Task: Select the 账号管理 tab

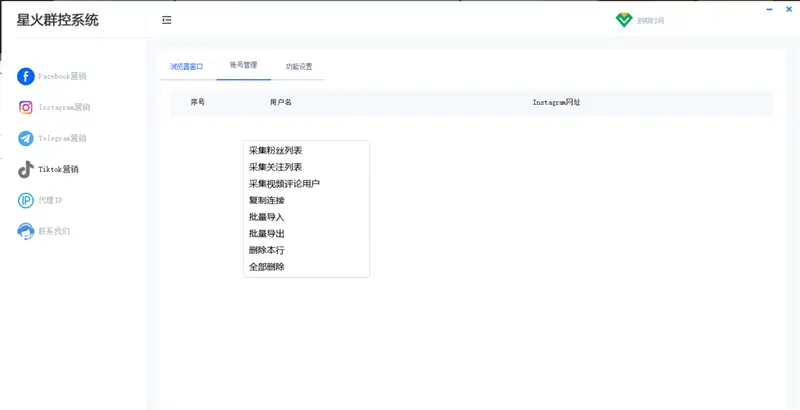Action: tap(243, 65)
